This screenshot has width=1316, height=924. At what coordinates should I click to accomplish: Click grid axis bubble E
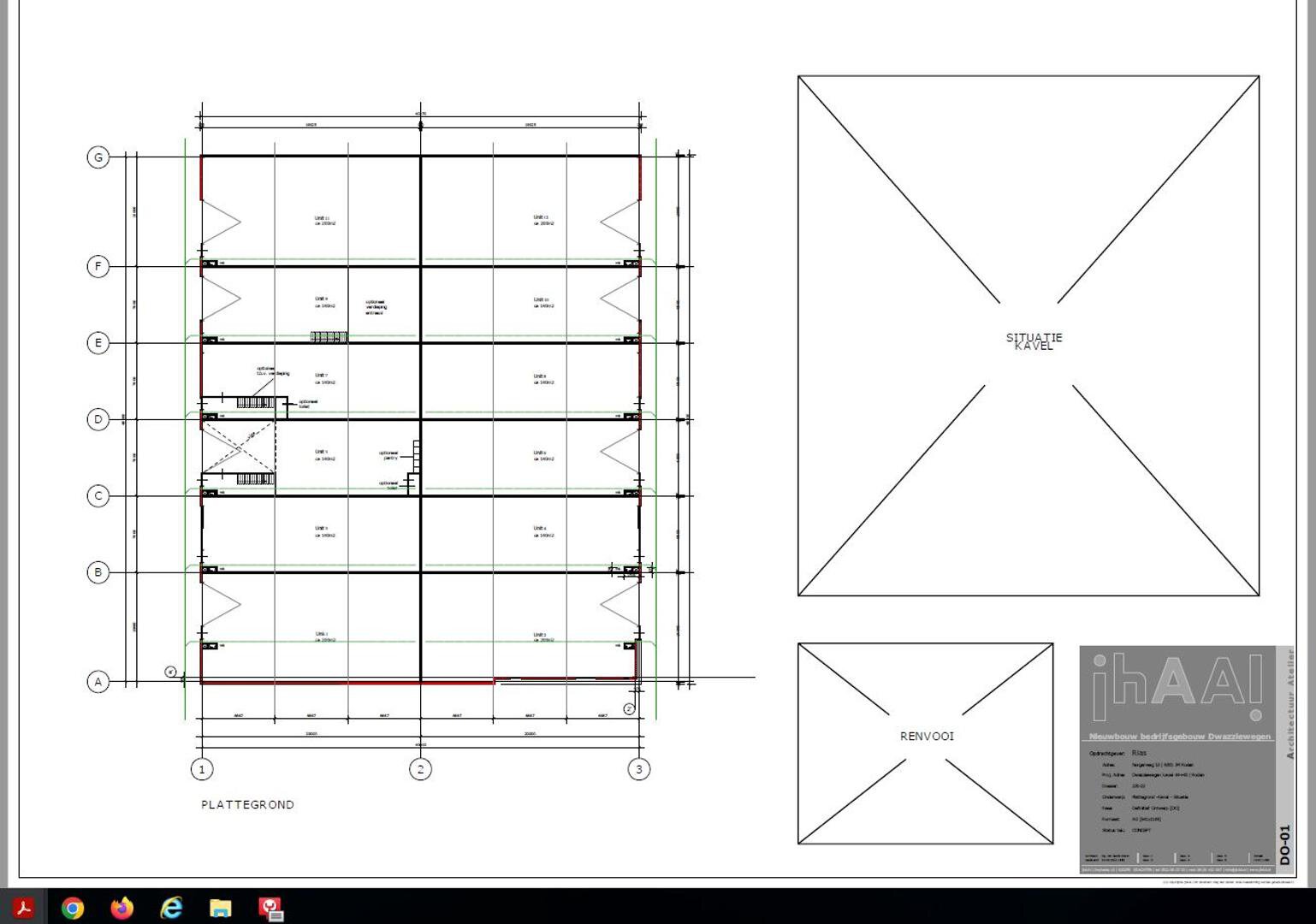pos(98,343)
